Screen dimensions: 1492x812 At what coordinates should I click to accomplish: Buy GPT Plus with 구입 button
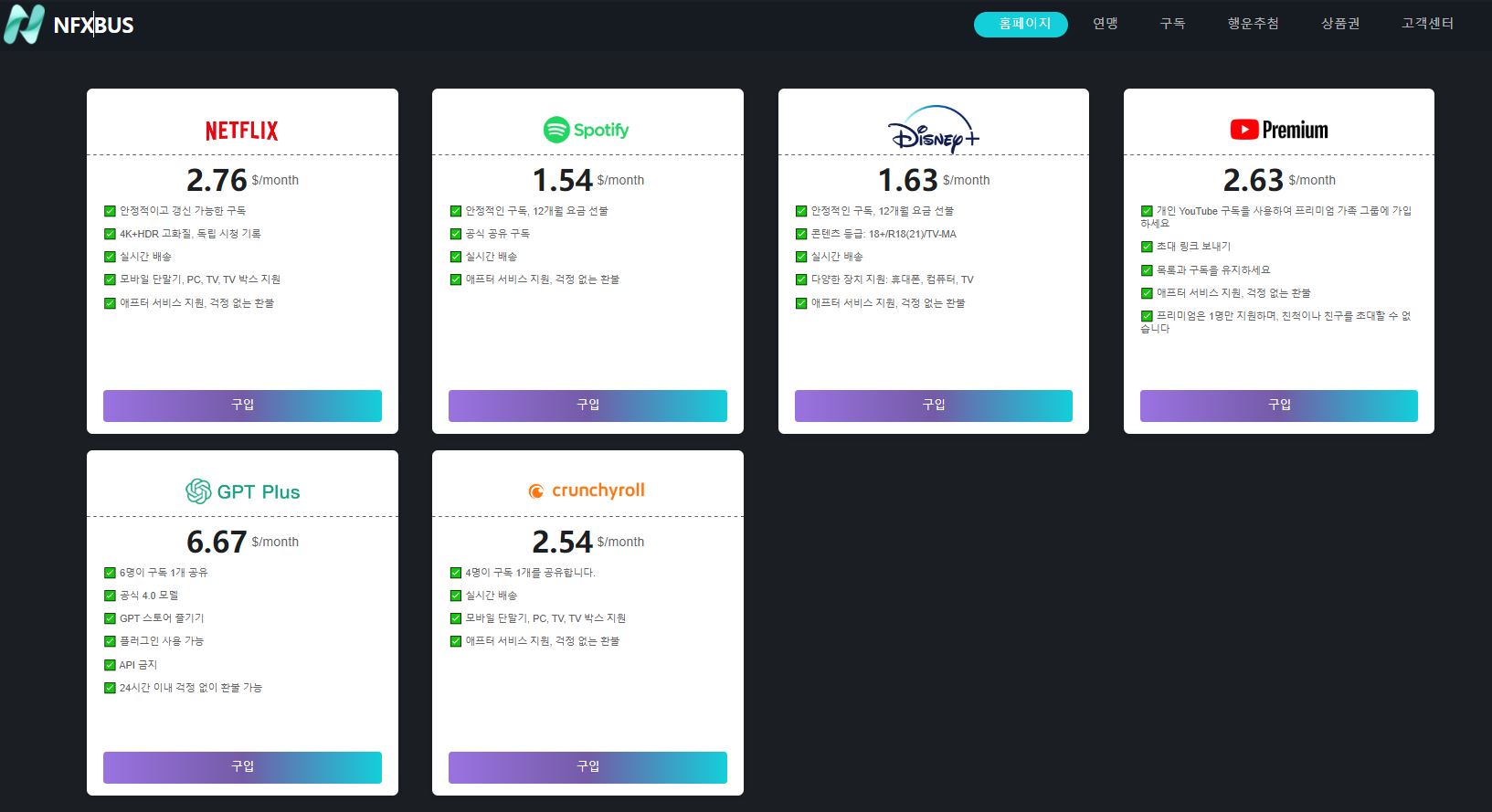coord(242,767)
